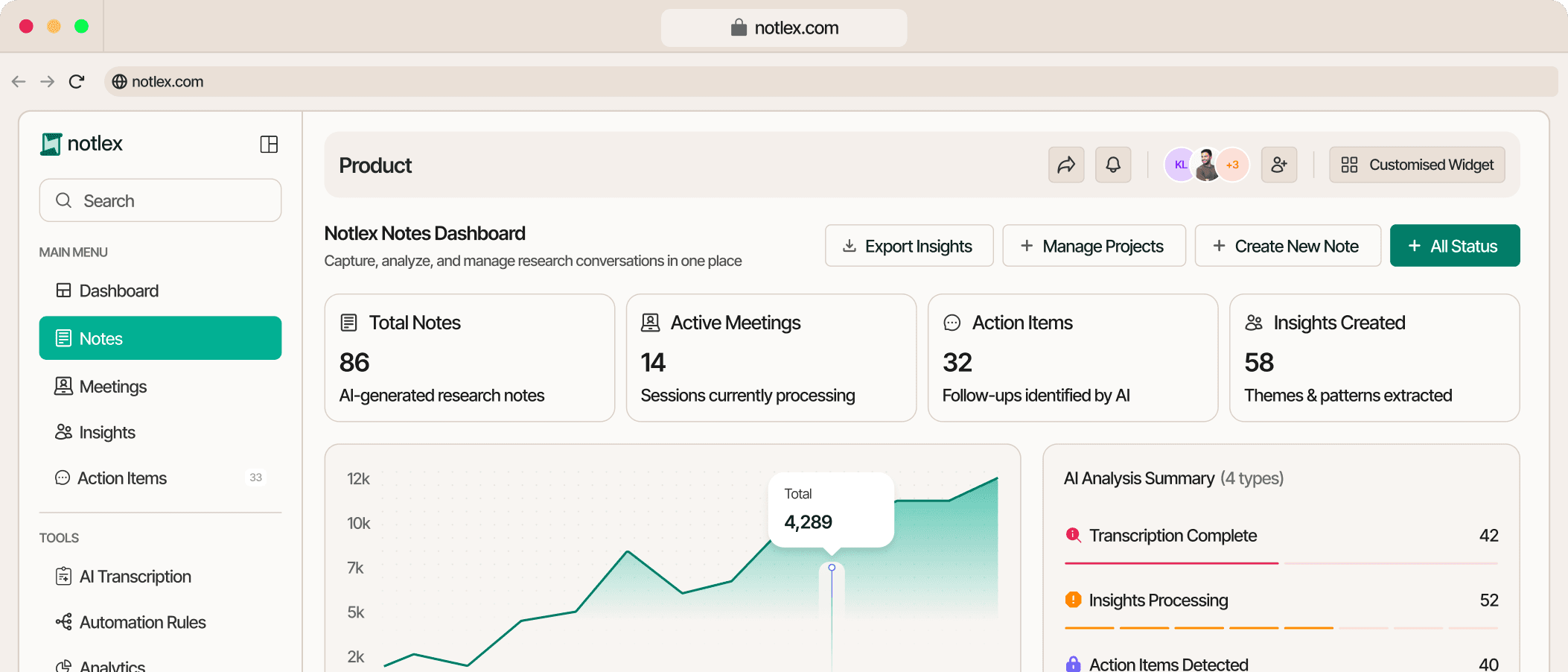The image size is (1568, 672).
Task: Select the add collaborator icon
Action: pos(1279,165)
